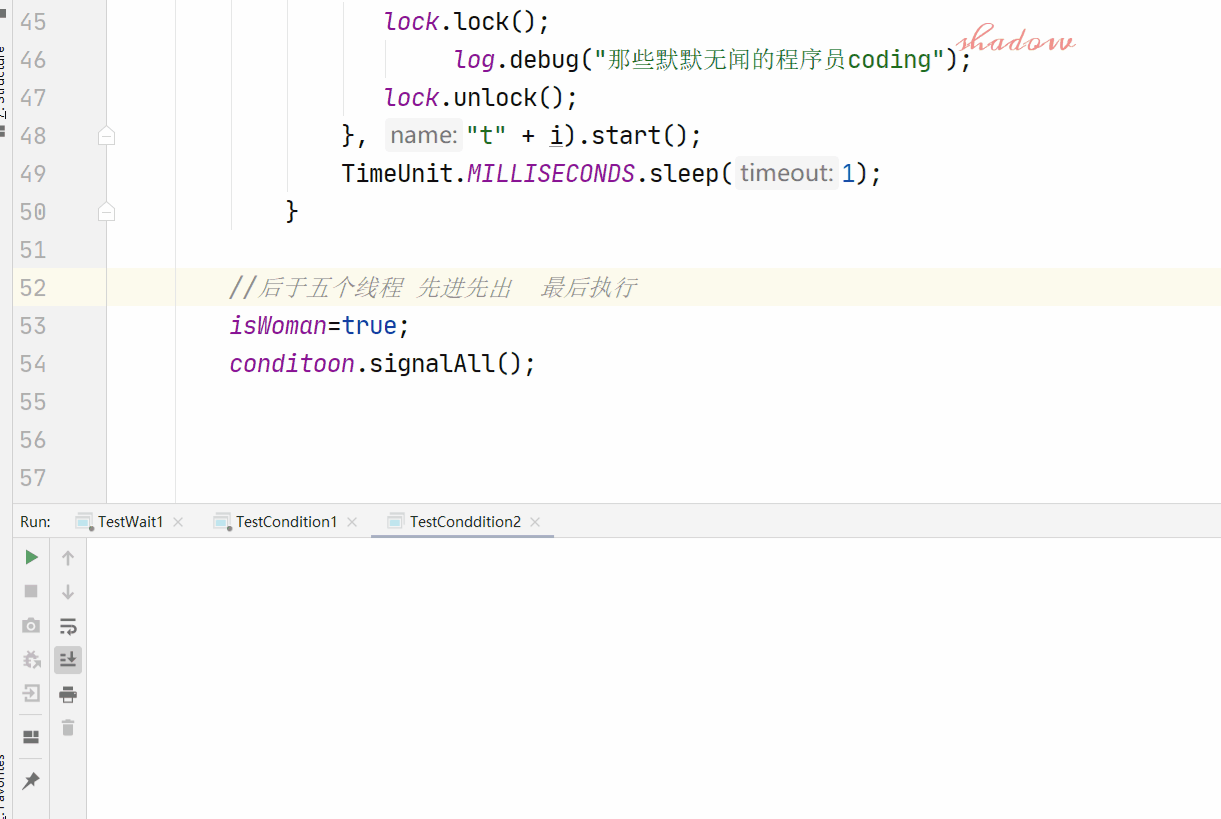Click inside the empty Run console output

coord(653,678)
